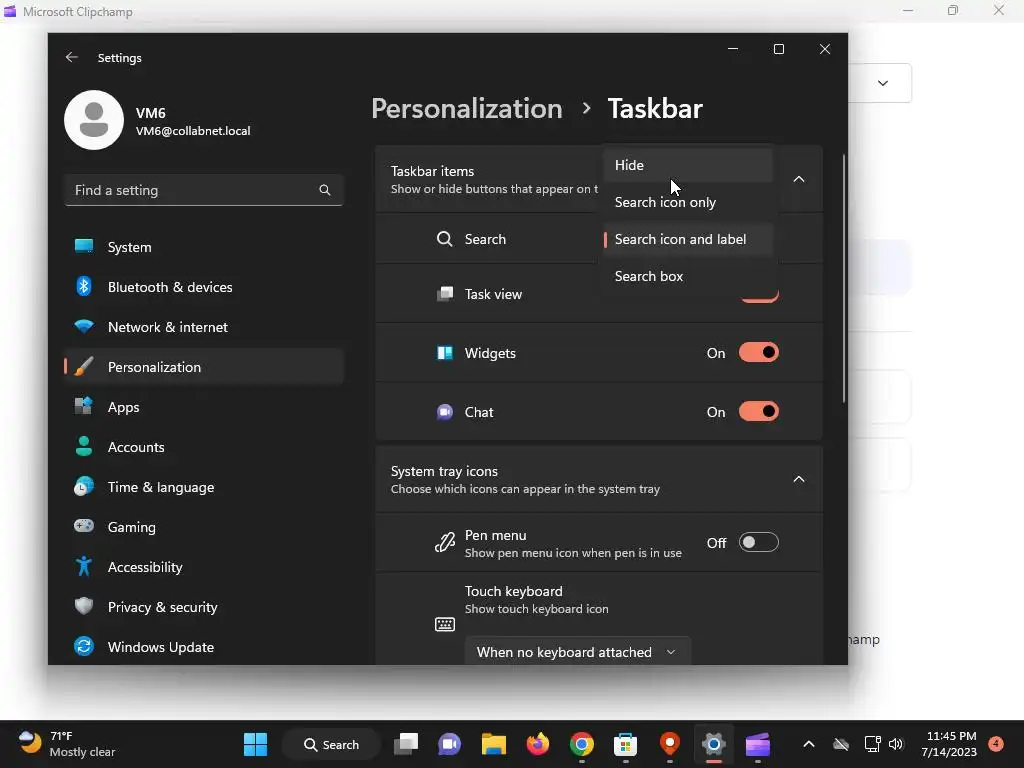Viewport: 1024px width, 768px height.
Task: Collapse the System tray icons section
Action: (799, 479)
